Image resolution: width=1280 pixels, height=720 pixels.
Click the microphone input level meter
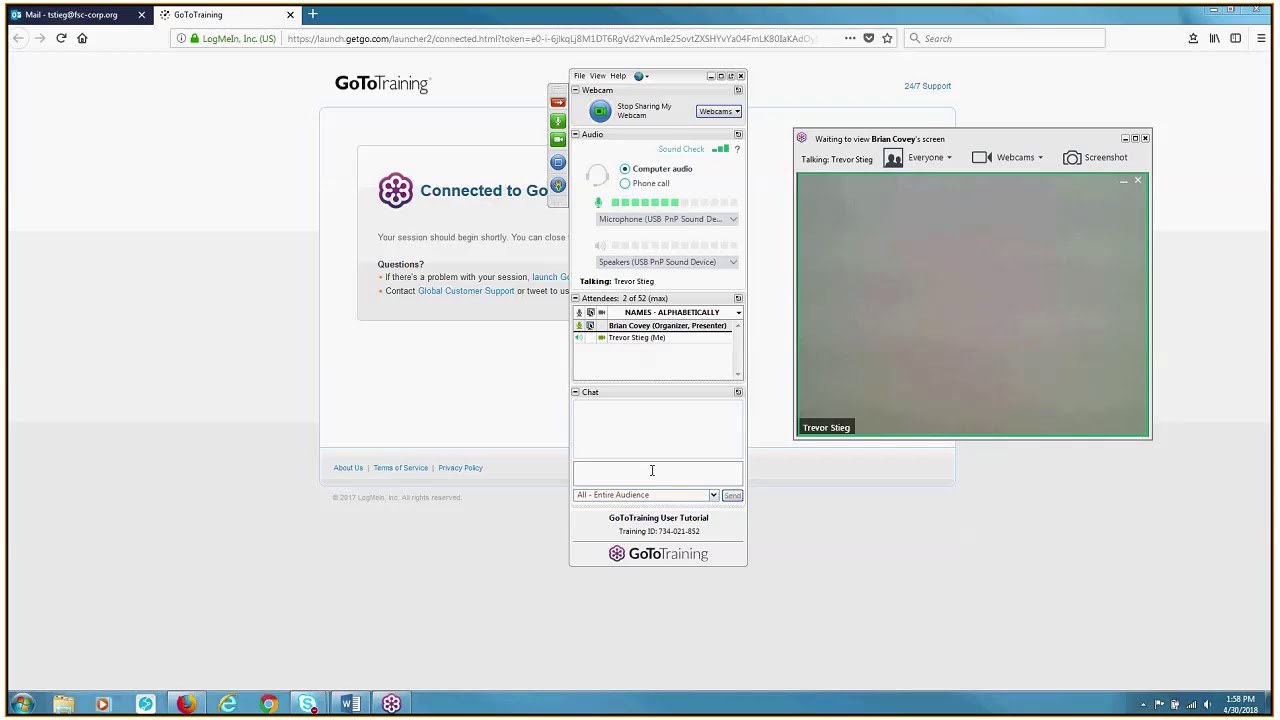click(674, 203)
